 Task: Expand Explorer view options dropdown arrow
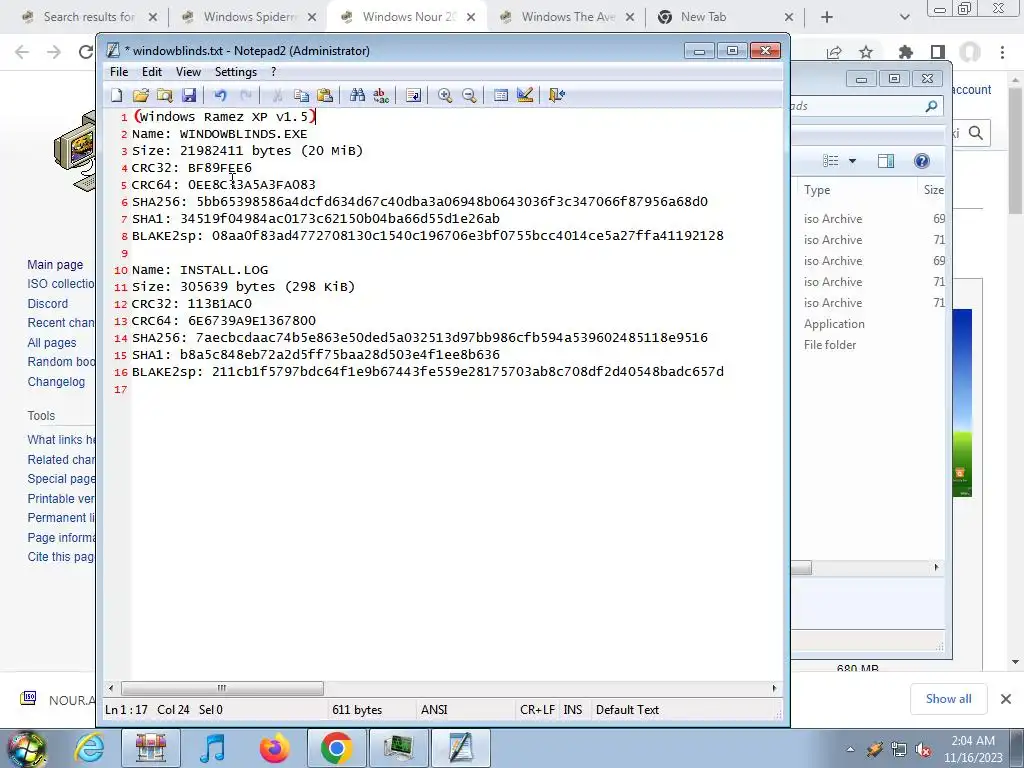852,161
